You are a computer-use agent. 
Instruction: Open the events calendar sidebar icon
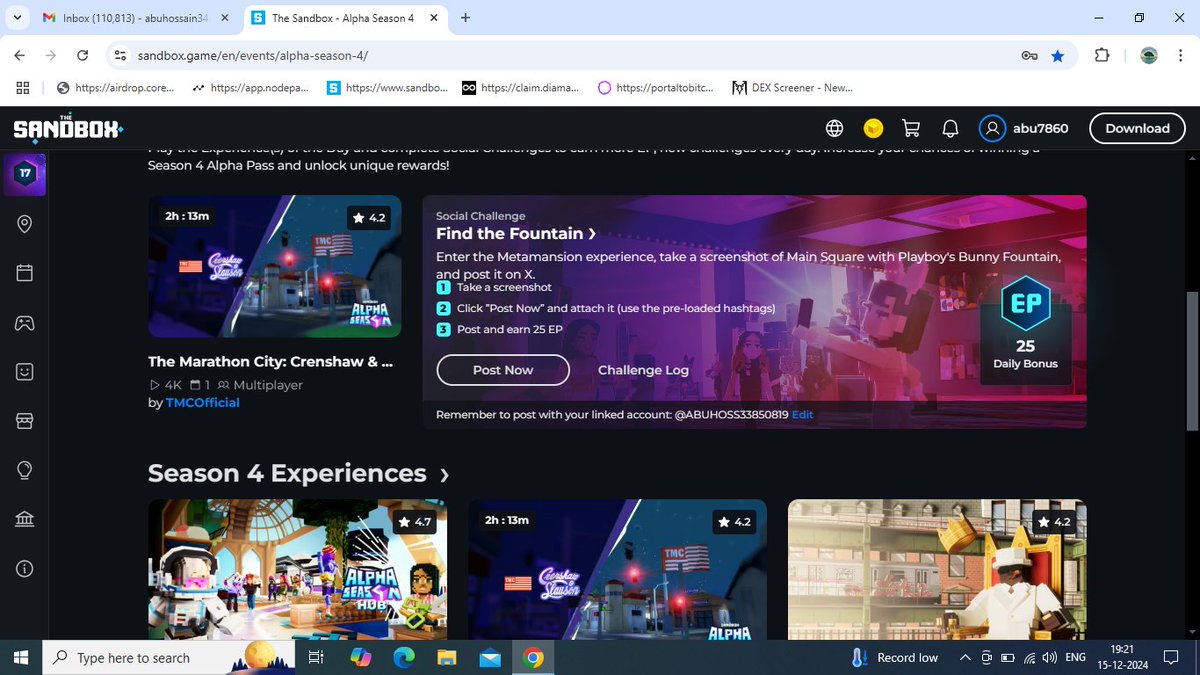click(x=25, y=273)
